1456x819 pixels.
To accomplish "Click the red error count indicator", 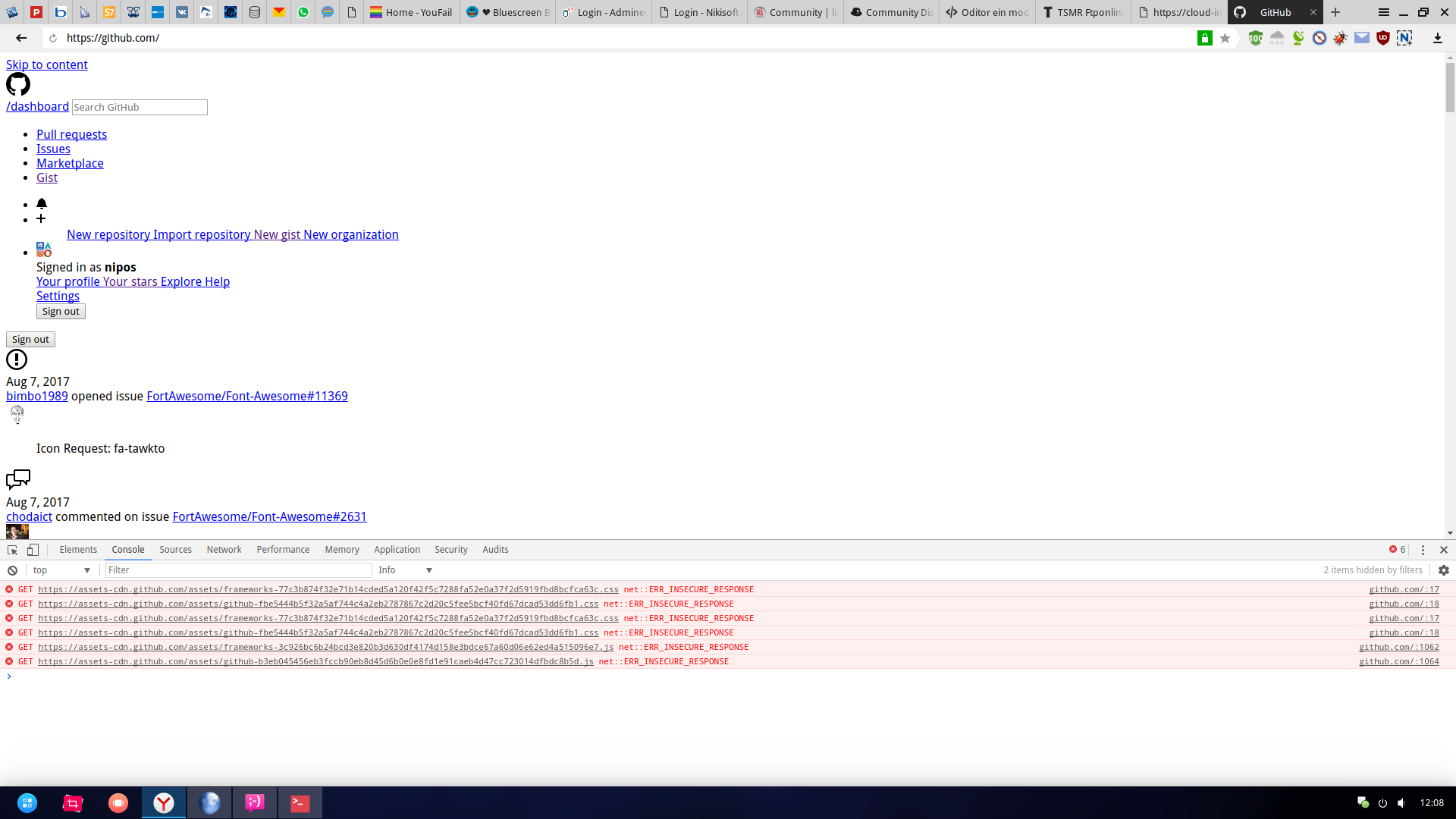I will [1397, 550].
